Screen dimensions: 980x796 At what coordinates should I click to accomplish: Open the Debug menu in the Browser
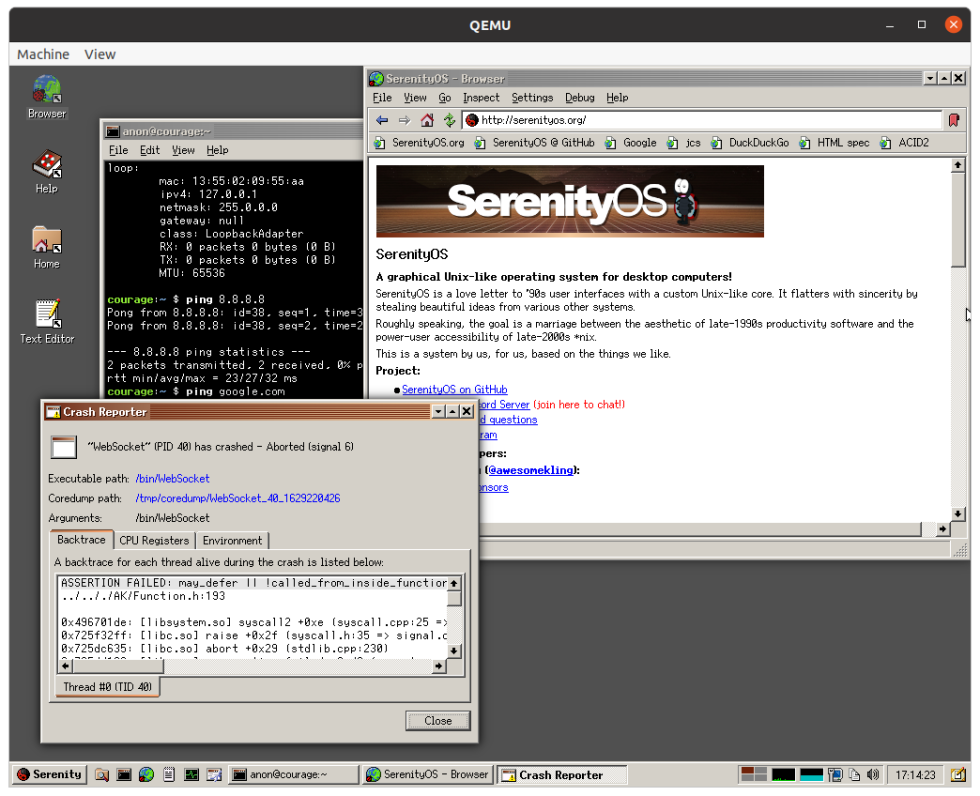(579, 98)
